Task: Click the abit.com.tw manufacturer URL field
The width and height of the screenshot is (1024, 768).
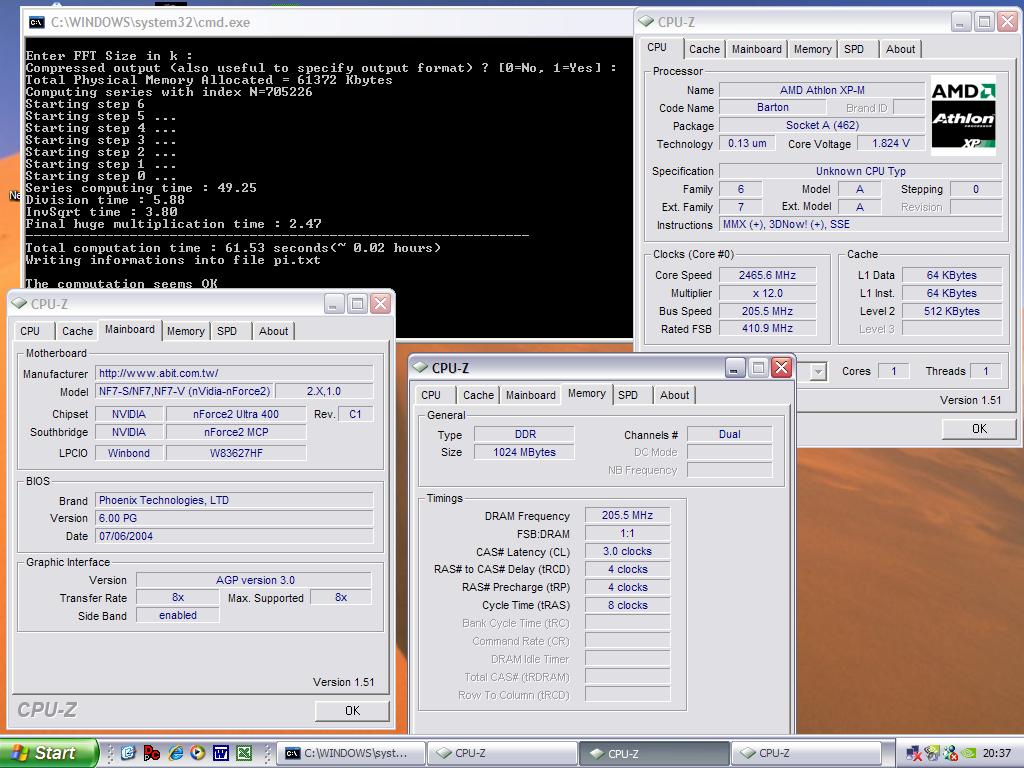Action: (x=234, y=373)
